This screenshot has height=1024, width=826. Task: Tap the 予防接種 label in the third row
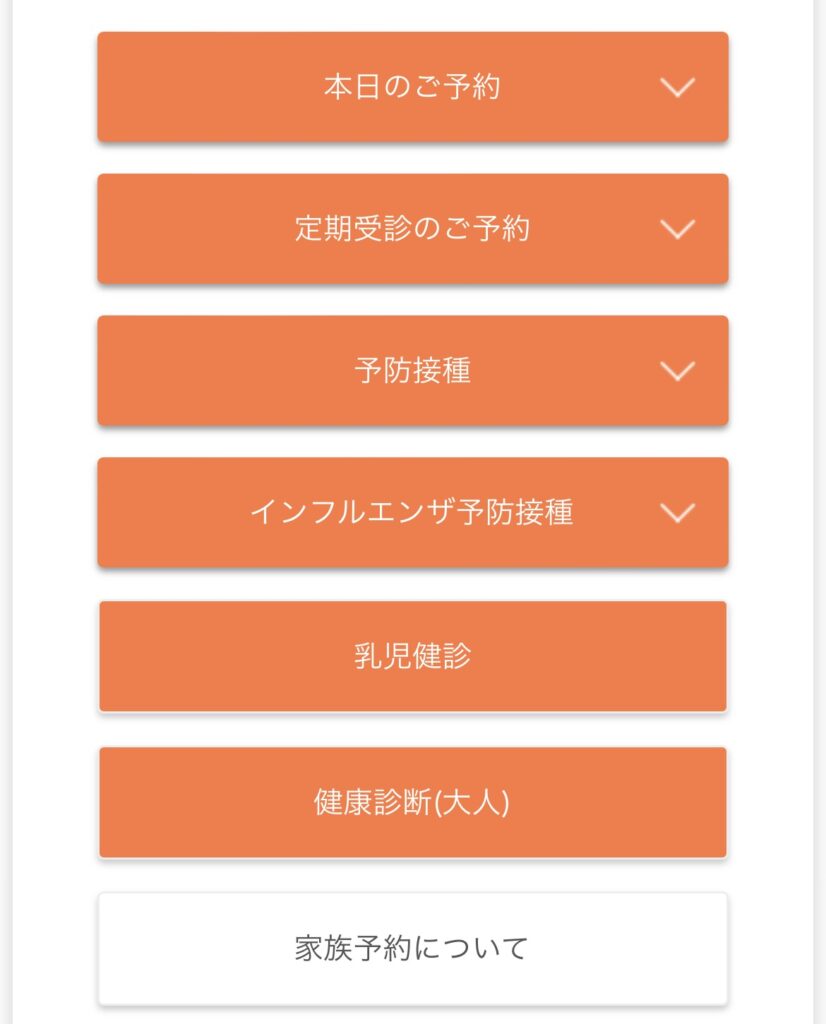click(412, 372)
